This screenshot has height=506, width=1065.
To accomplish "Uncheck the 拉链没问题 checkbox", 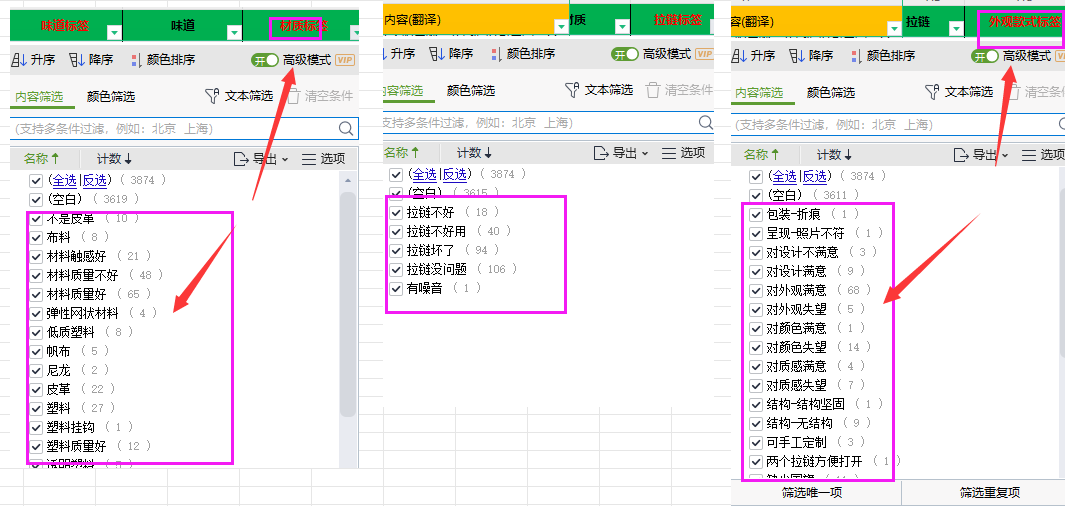I will point(396,269).
